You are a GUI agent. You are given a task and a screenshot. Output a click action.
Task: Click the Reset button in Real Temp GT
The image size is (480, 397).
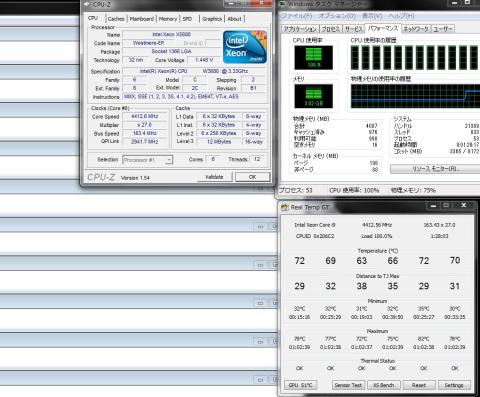(x=419, y=385)
